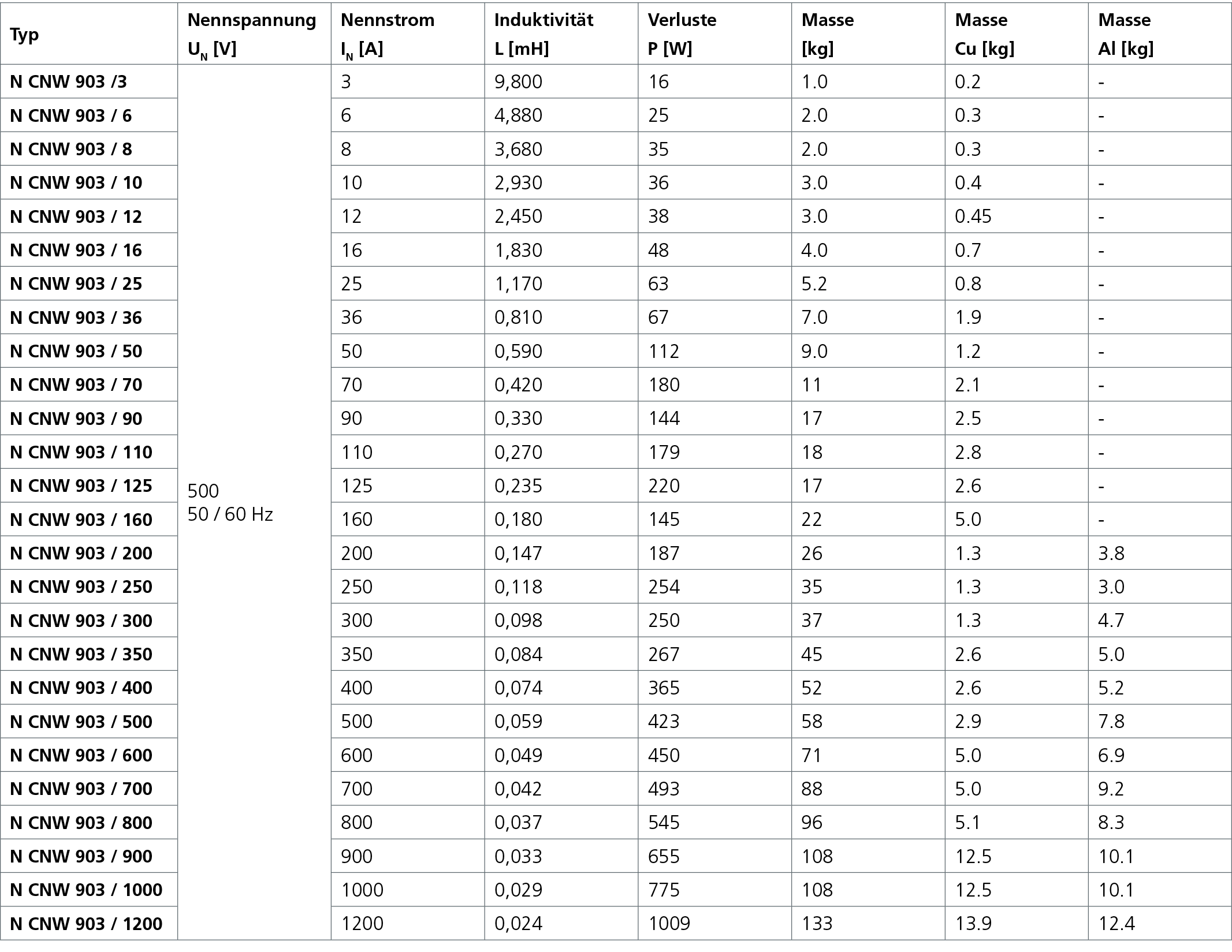Select inductance value '3,680'
This screenshot has width=1232, height=952.
point(518,149)
